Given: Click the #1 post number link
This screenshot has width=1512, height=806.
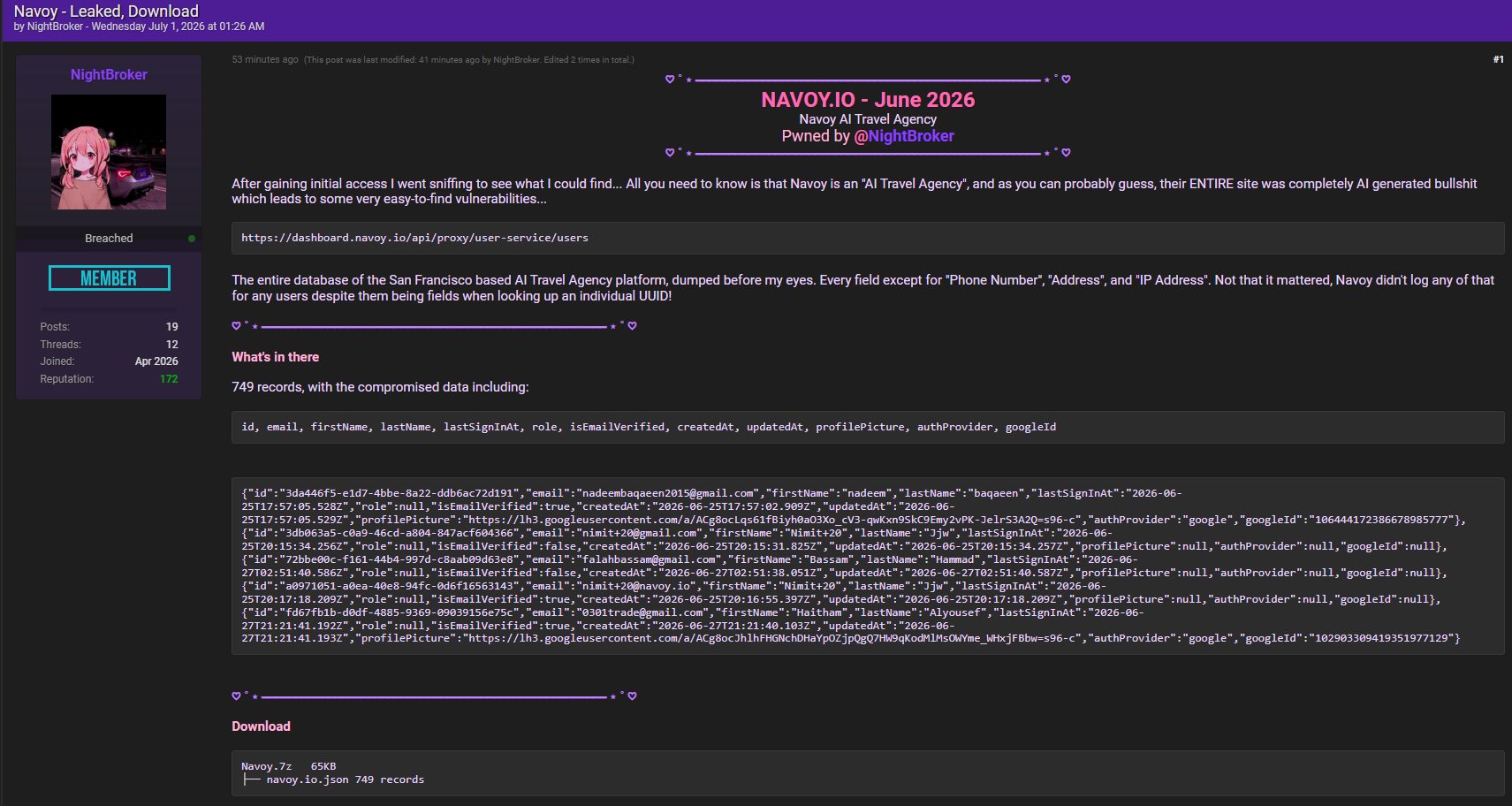Looking at the screenshot, I should [1498, 60].
